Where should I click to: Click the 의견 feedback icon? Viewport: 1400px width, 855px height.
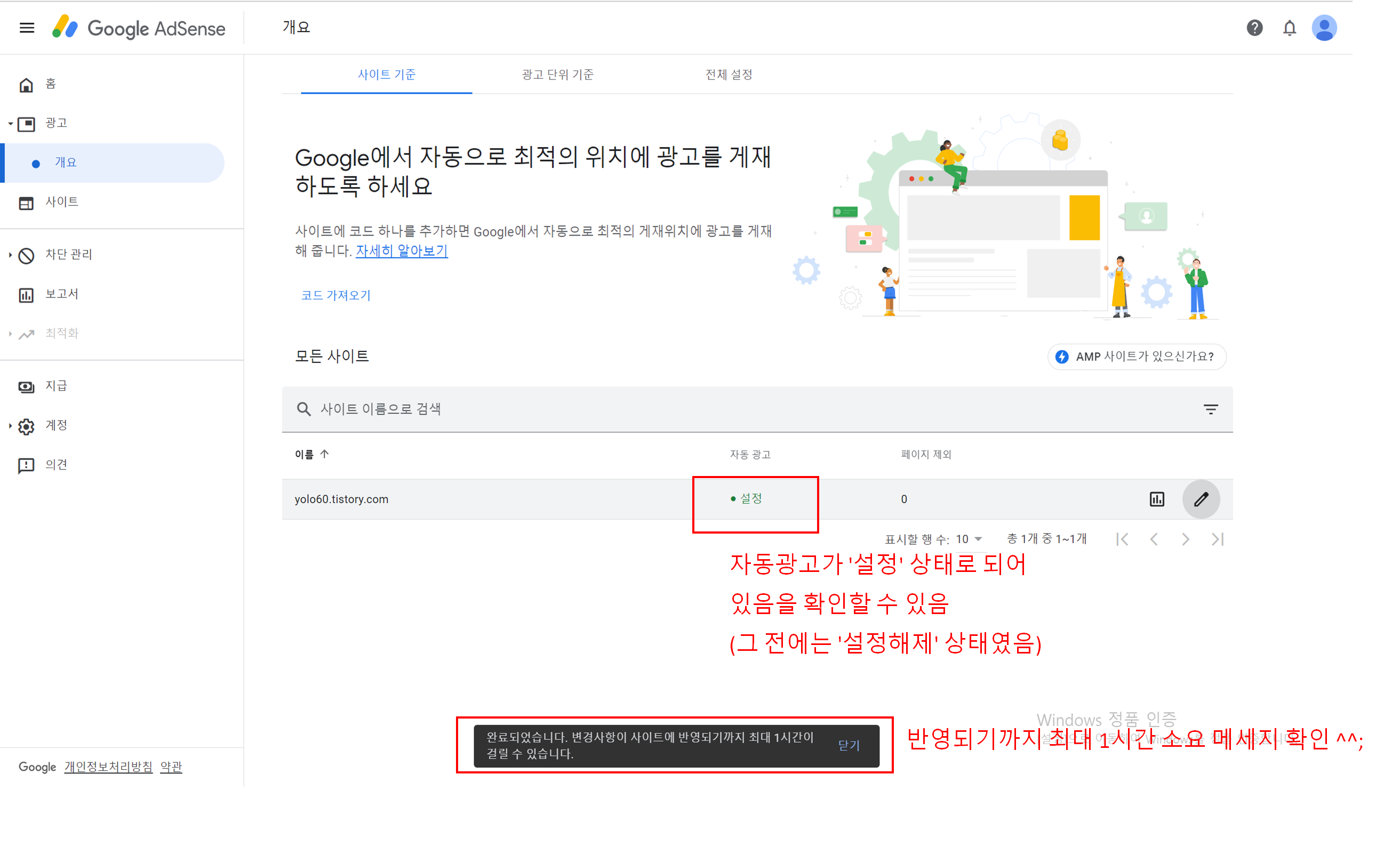26,466
